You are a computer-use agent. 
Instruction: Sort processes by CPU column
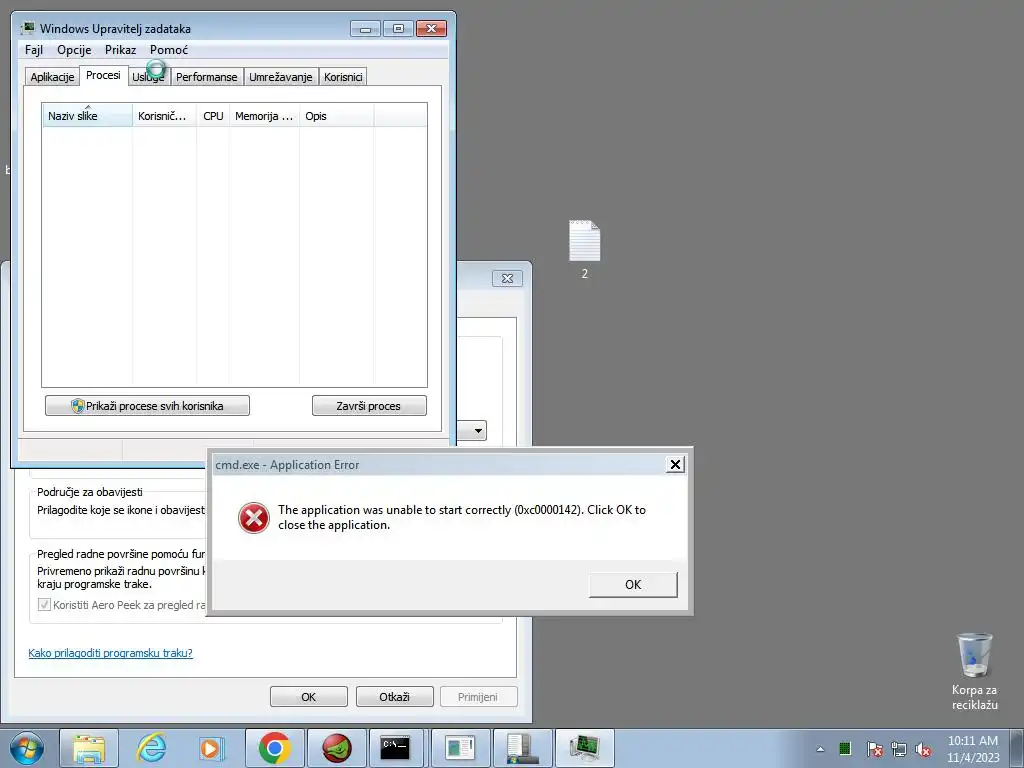(x=213, y=116)
